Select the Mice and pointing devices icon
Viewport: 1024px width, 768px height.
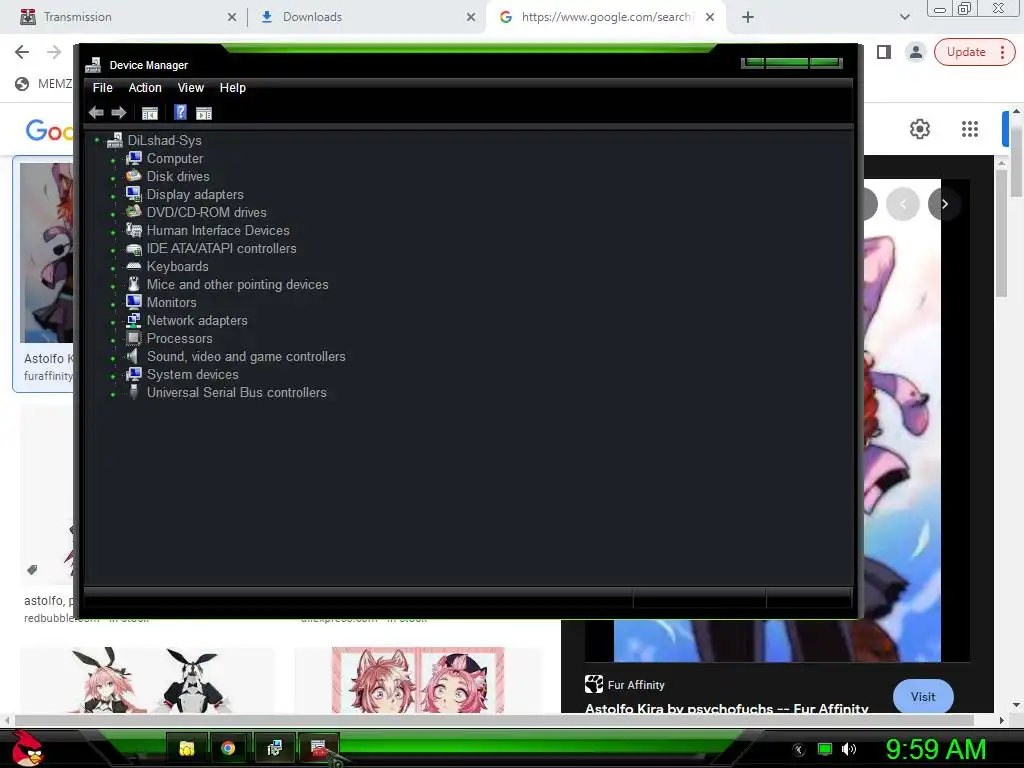[134, 284]
